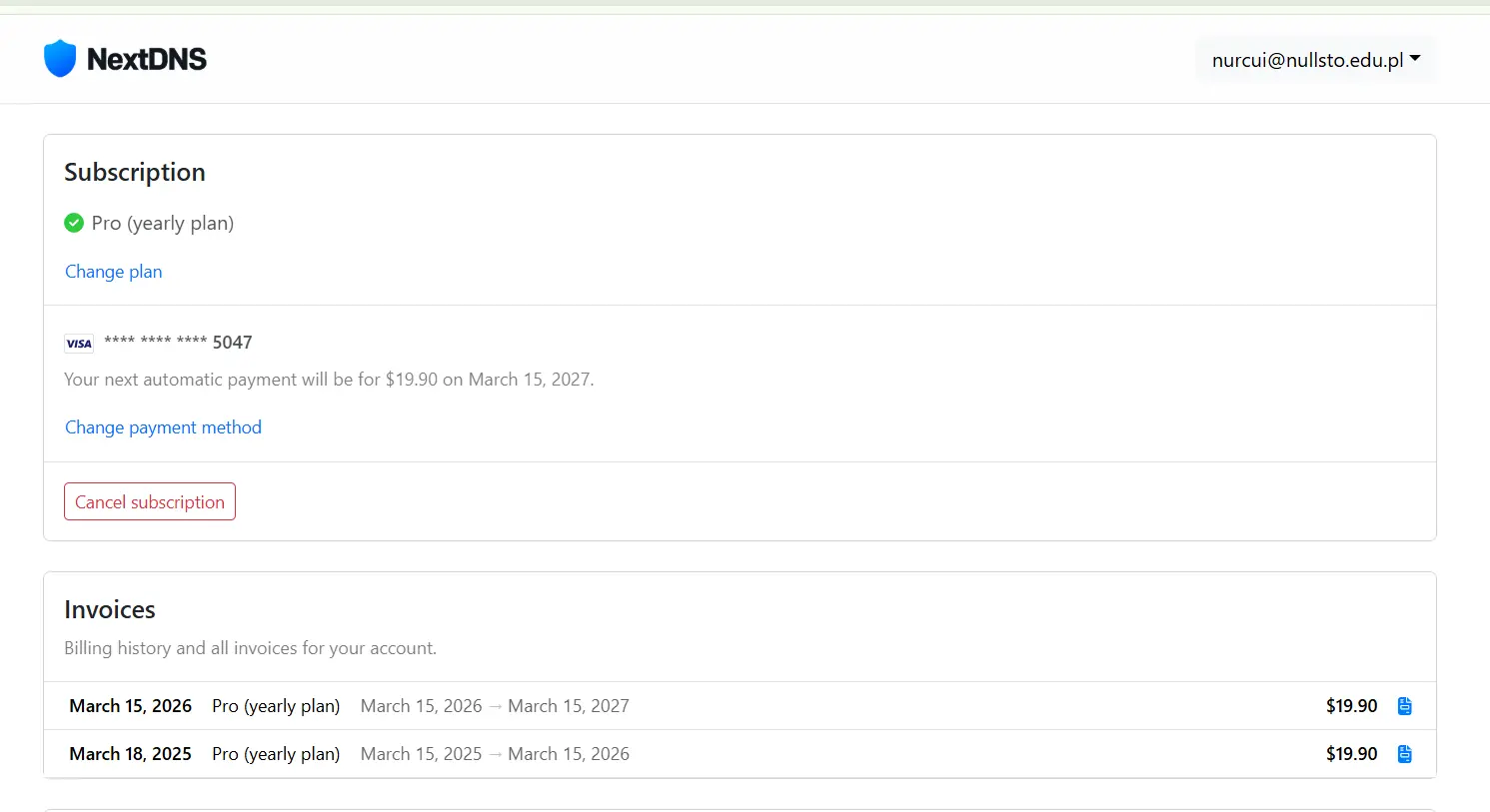This screenshot has height=812, width=1490.
Task: Click the NextDNS shield logo
Action: pyautogui.click(x=60, y=59)
